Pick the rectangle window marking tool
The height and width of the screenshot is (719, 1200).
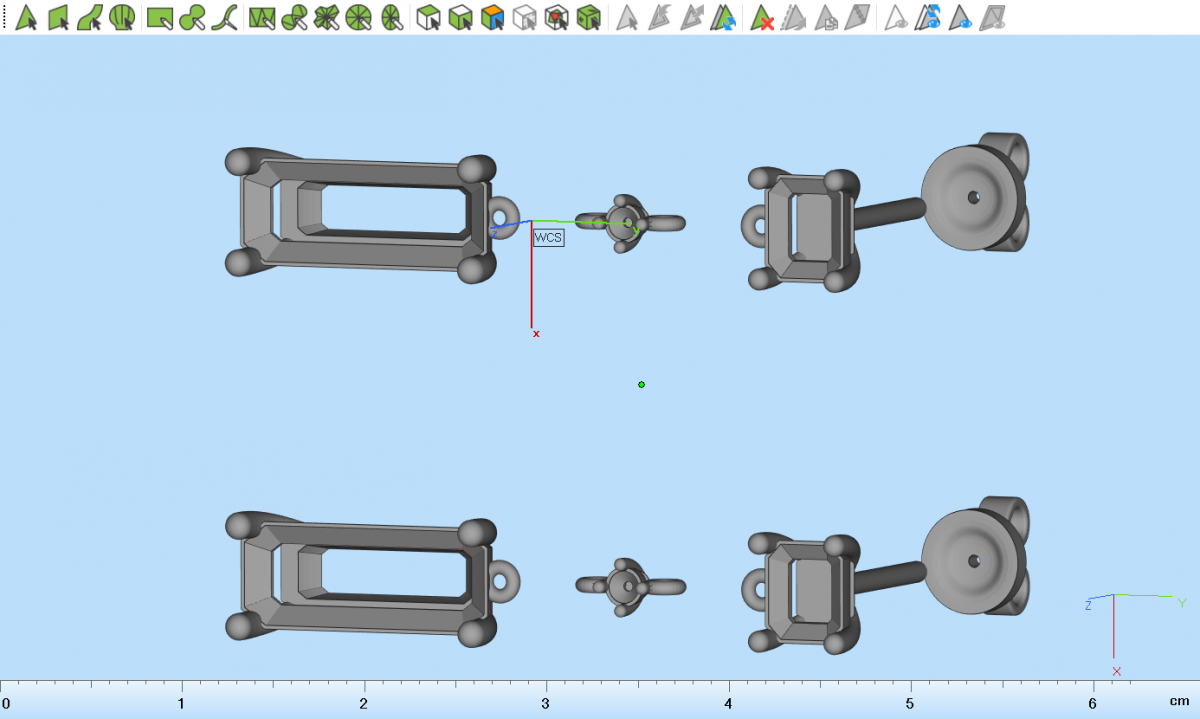coord(160,17)
